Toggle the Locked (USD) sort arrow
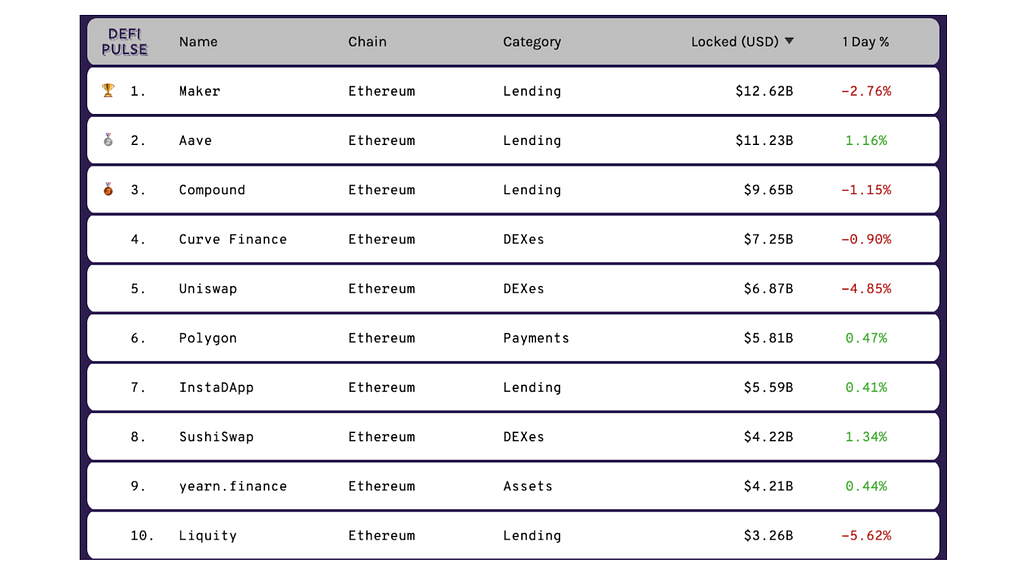The height and width of the screenshot is (572, 1024). [789, 42]
